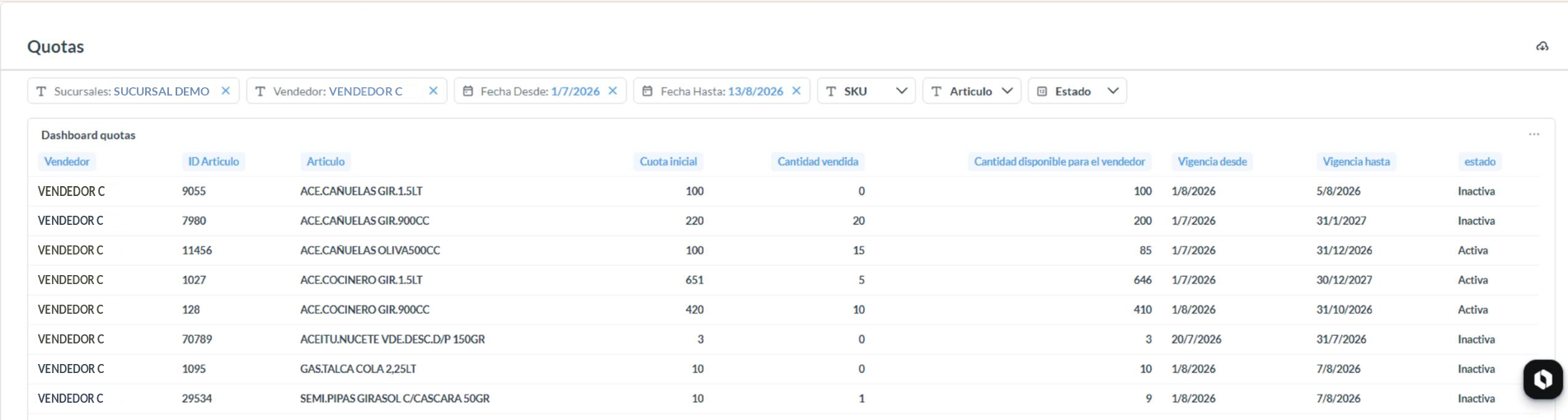Click ACE.COCINERO GIR.900CC article name
This screenshot has width=1568, height=420.
[x=364, y=310]
